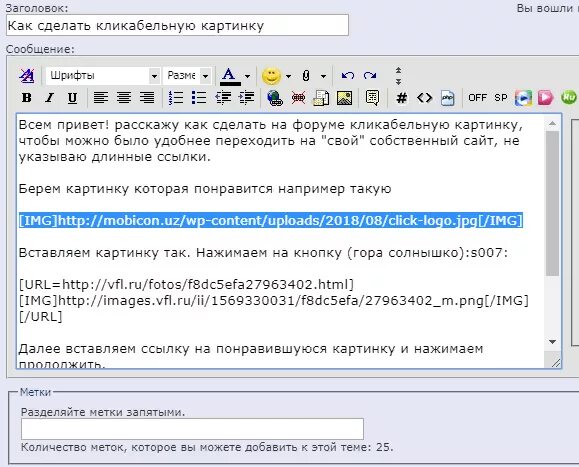The width and height of the screenshot is (579, 467).
Task: Increase editor height with down arrows
Action: pyautogui.click(x=398, y=81)
